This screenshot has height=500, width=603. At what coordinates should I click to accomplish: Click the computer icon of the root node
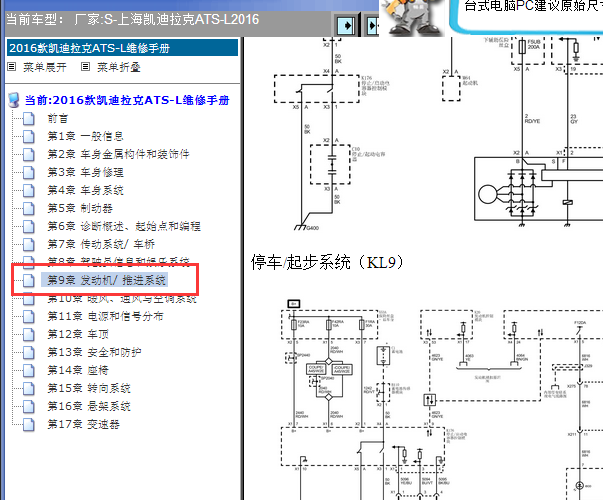point(14,100)
